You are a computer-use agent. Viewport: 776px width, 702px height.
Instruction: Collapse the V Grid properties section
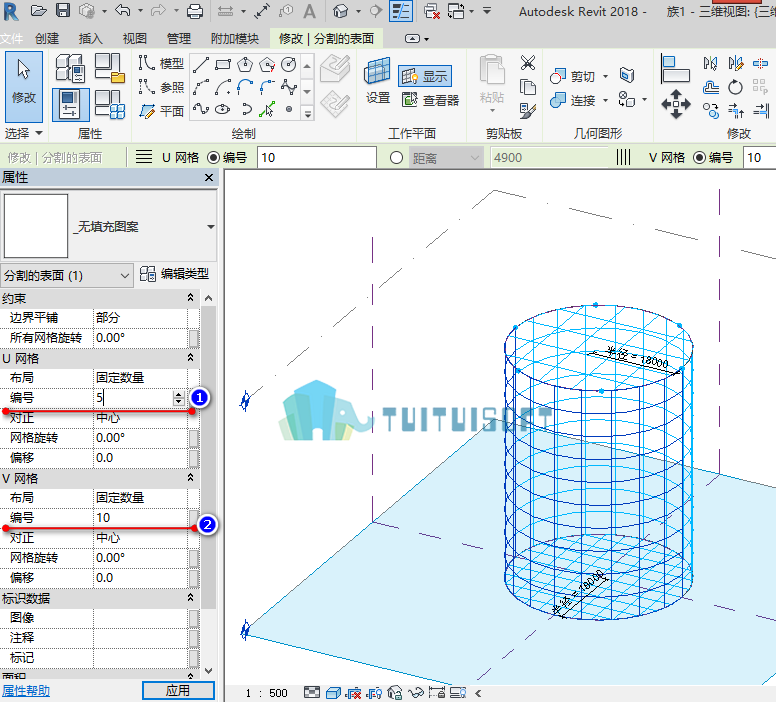pyautogui.click(x=190, y=477)
